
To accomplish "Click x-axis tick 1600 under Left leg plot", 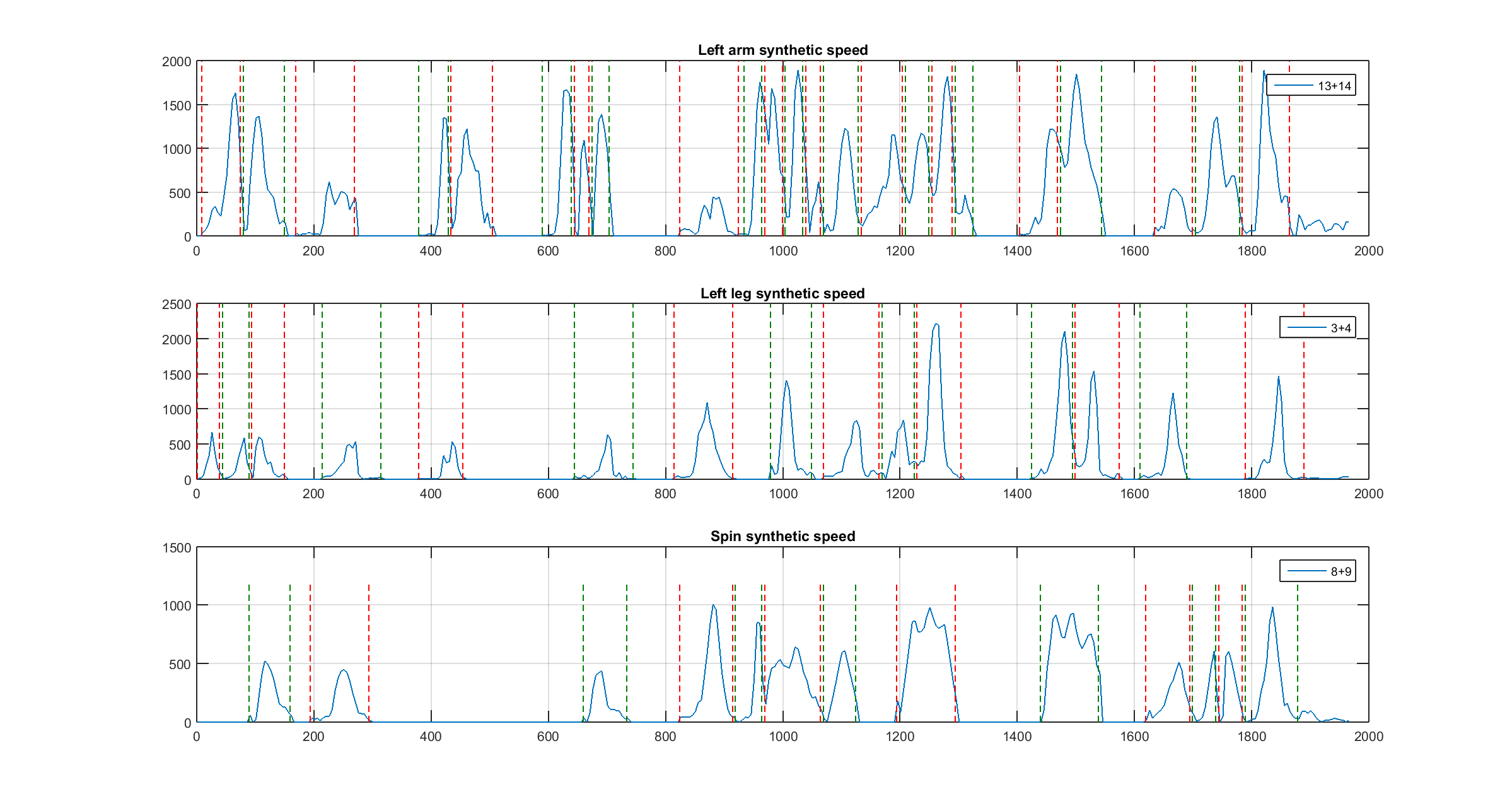I will click(x=1134, y=494).
